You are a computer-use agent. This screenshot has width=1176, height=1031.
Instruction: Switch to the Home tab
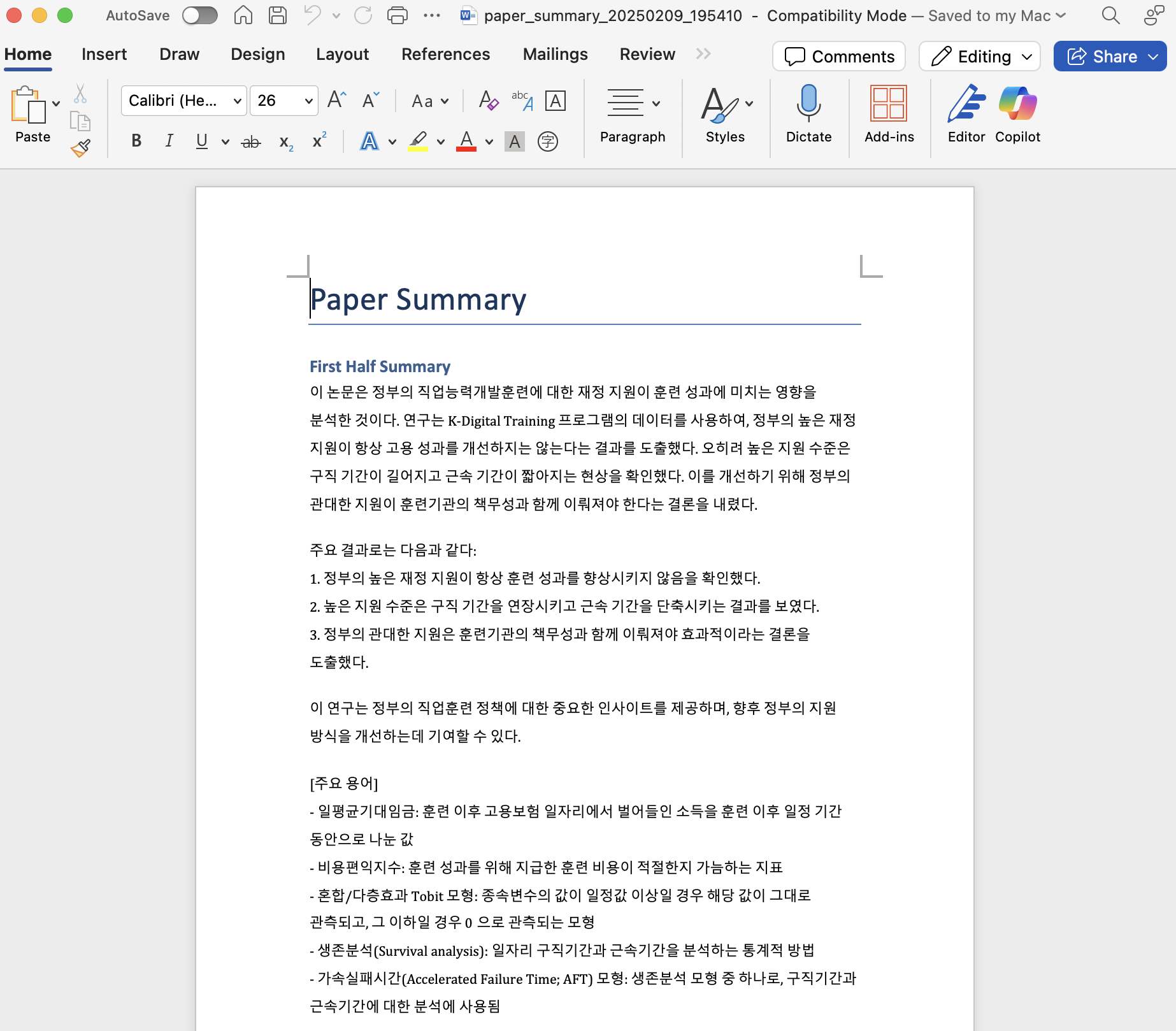coord(28,55)
